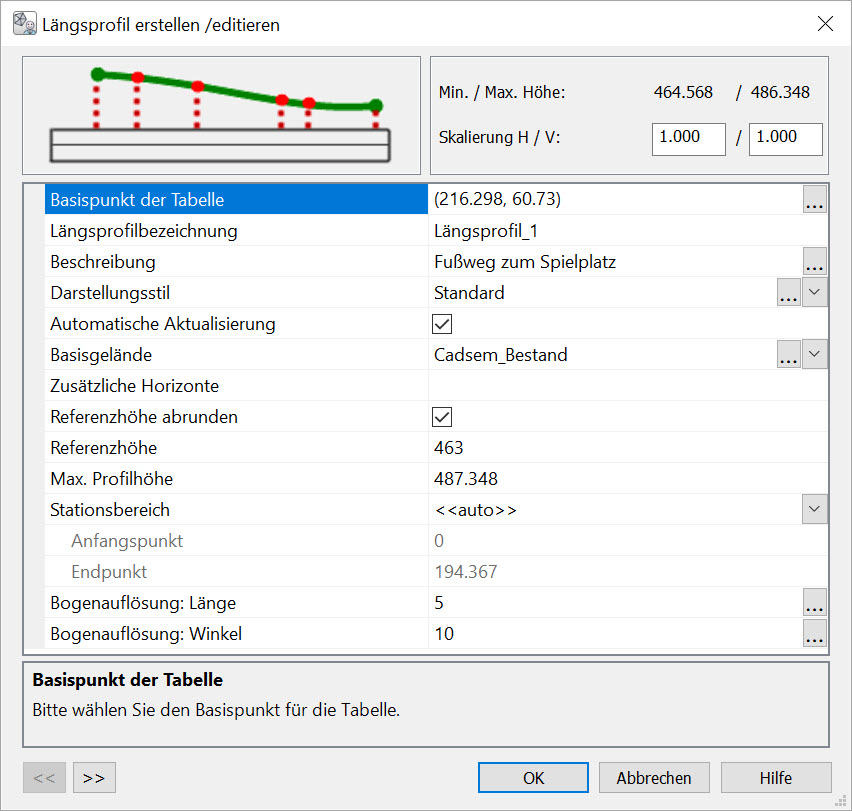Toggle the Automatische Aktualisierung checkbox
Viewport: 852px width, 811px height.
click(x=442, y=324)
